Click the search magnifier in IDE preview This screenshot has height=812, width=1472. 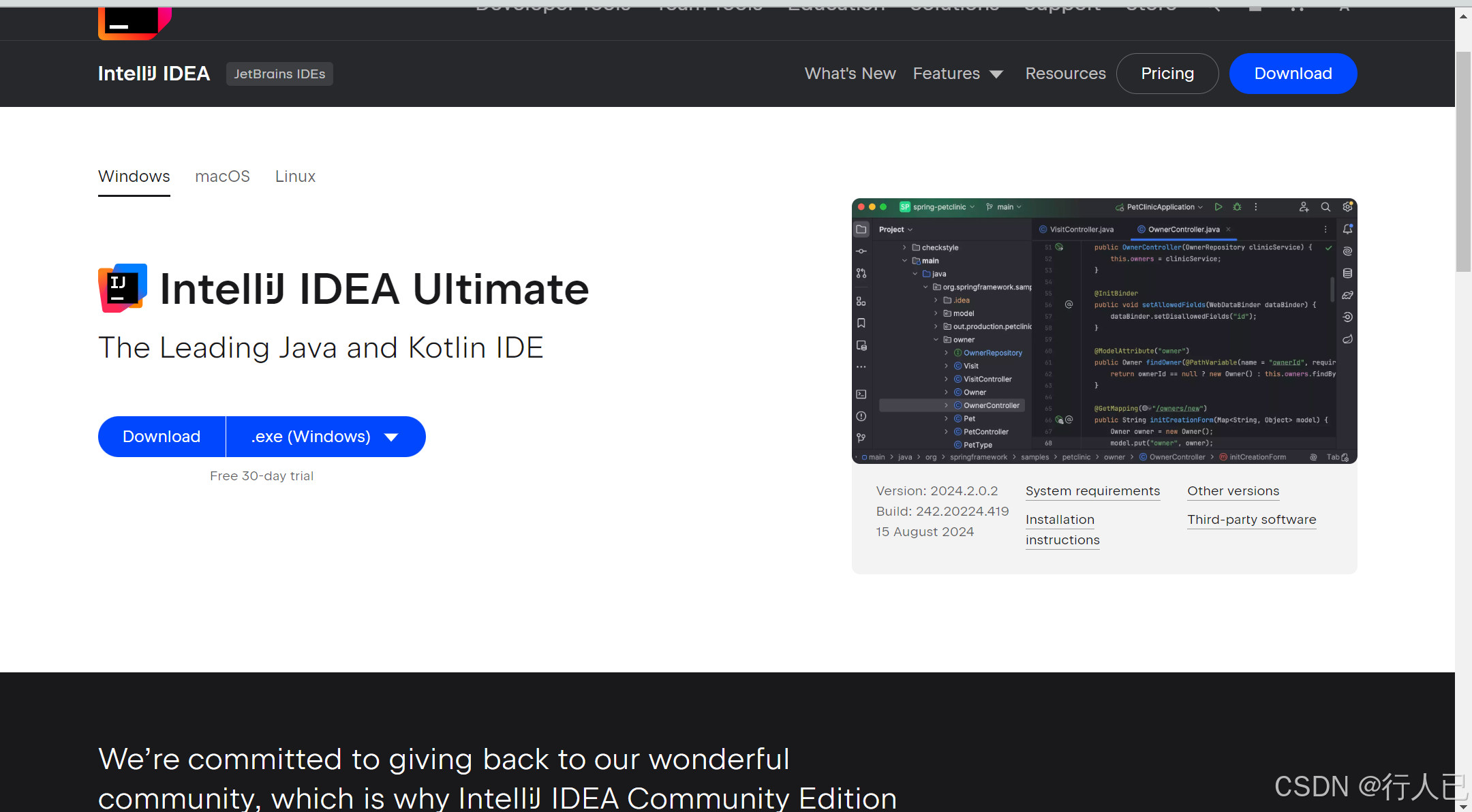pyautogui.click(x=1325, y=207)
